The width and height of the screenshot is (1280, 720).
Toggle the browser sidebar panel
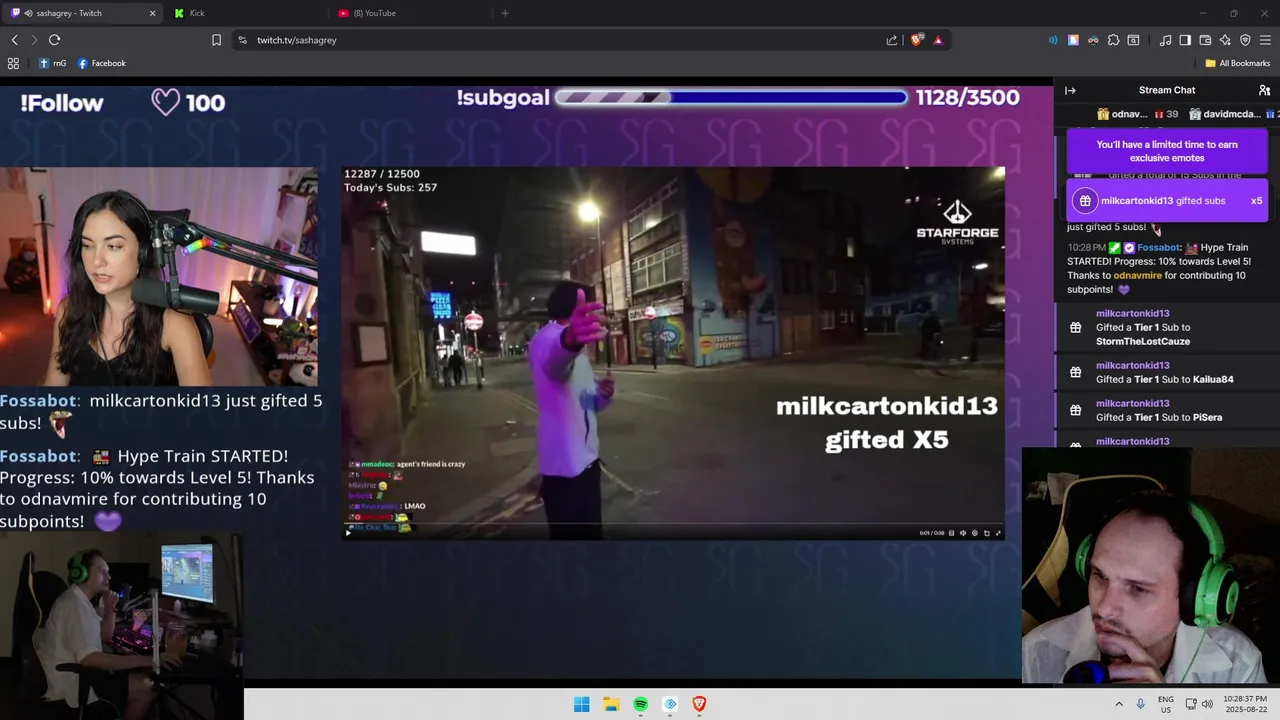[1185, 40]
